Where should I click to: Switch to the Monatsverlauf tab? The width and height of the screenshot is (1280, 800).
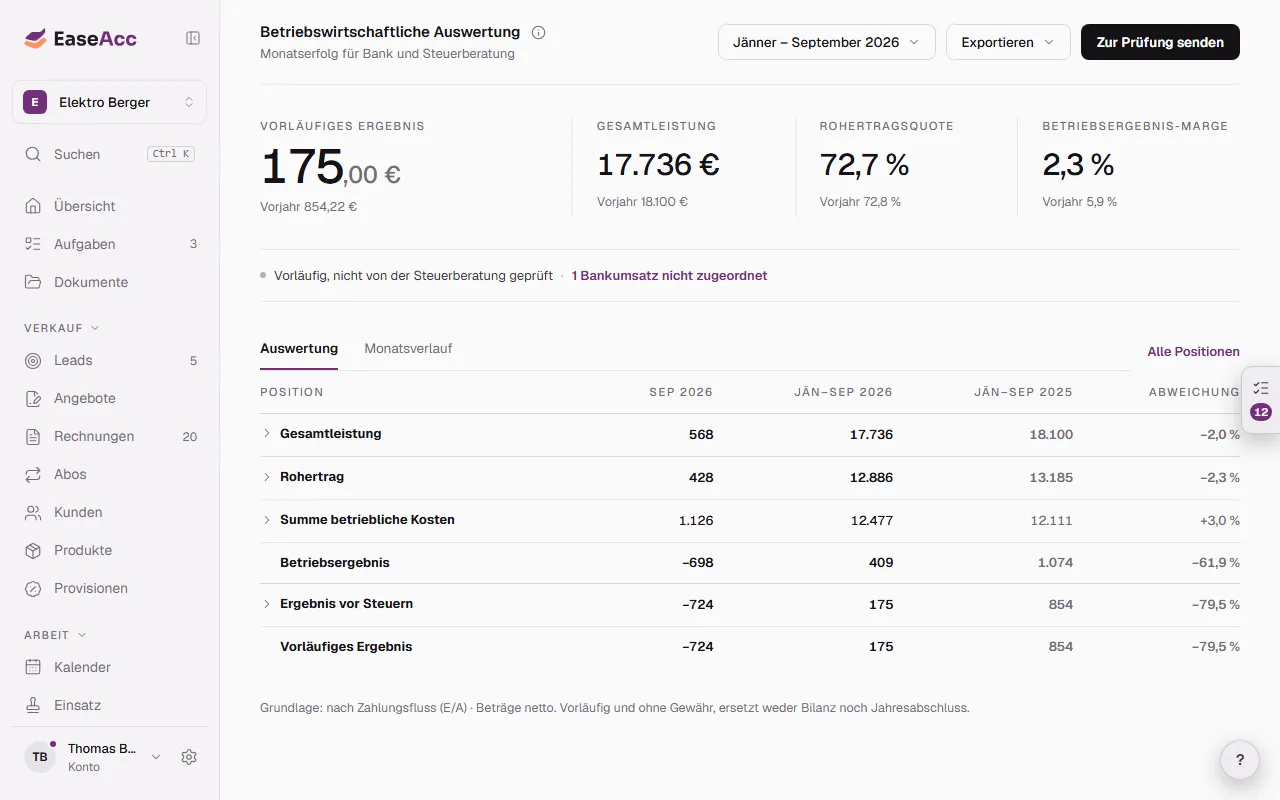(408, 349)
